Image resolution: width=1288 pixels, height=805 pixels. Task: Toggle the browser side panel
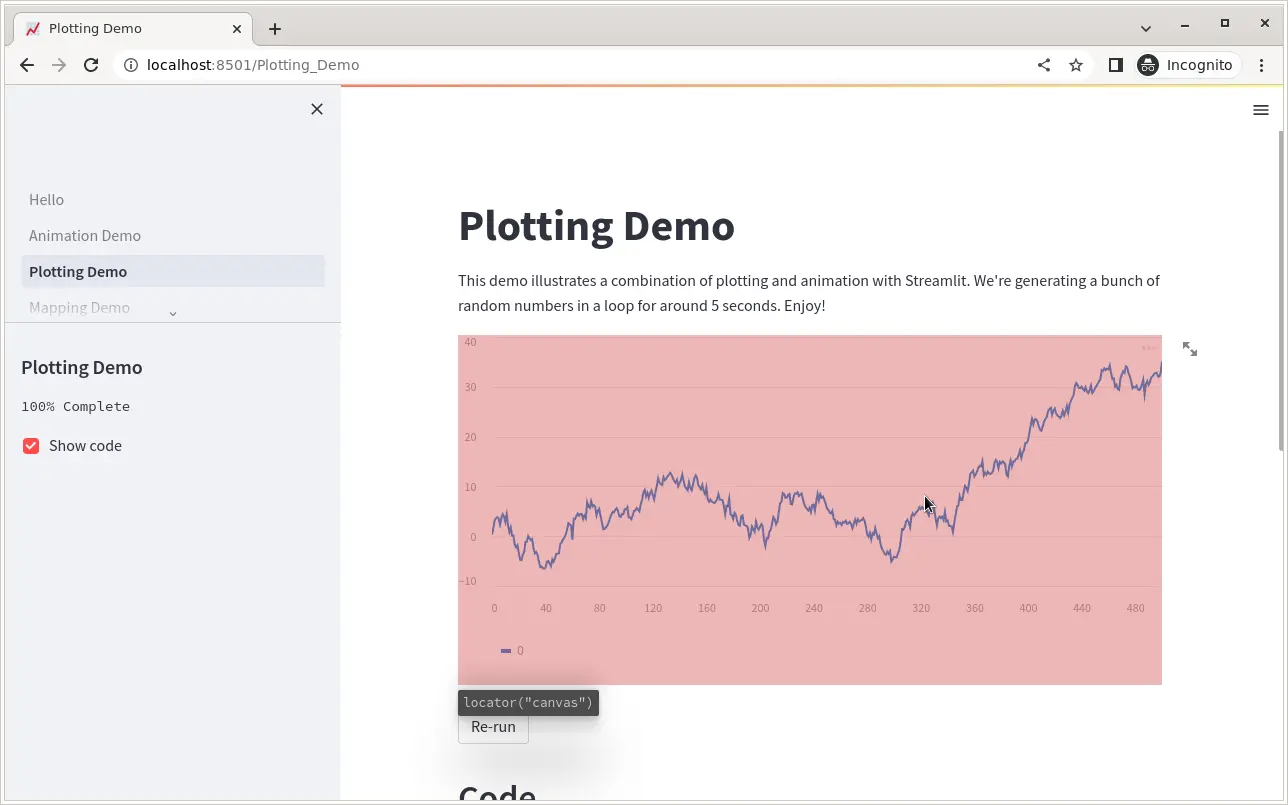tap(1116, 65)
